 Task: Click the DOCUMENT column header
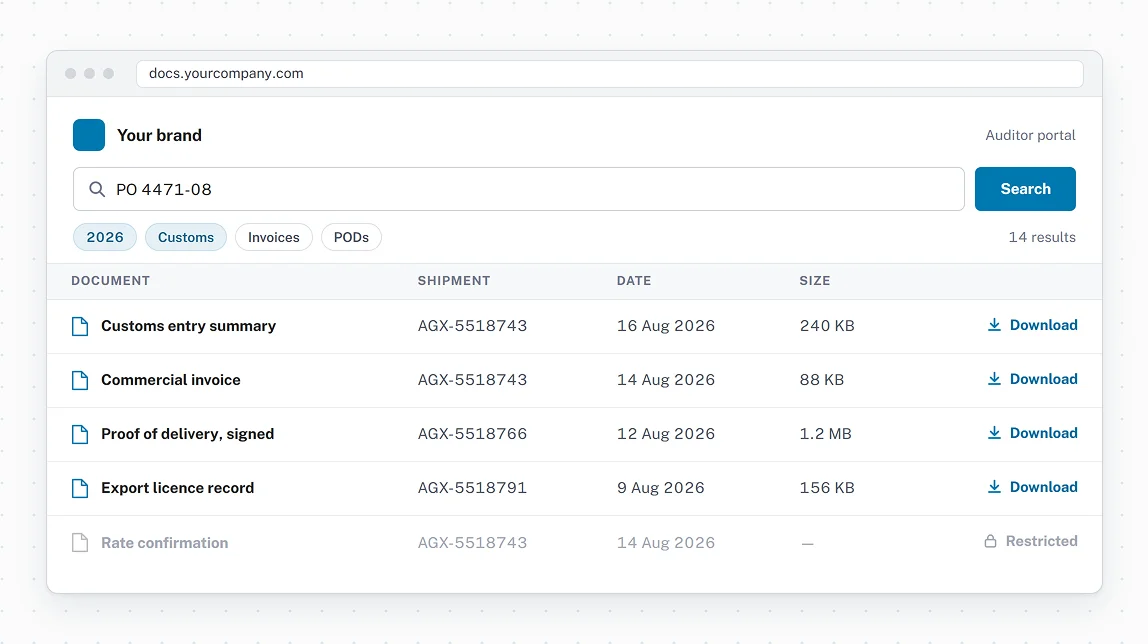pyautogui.click(x=111, y=281)
